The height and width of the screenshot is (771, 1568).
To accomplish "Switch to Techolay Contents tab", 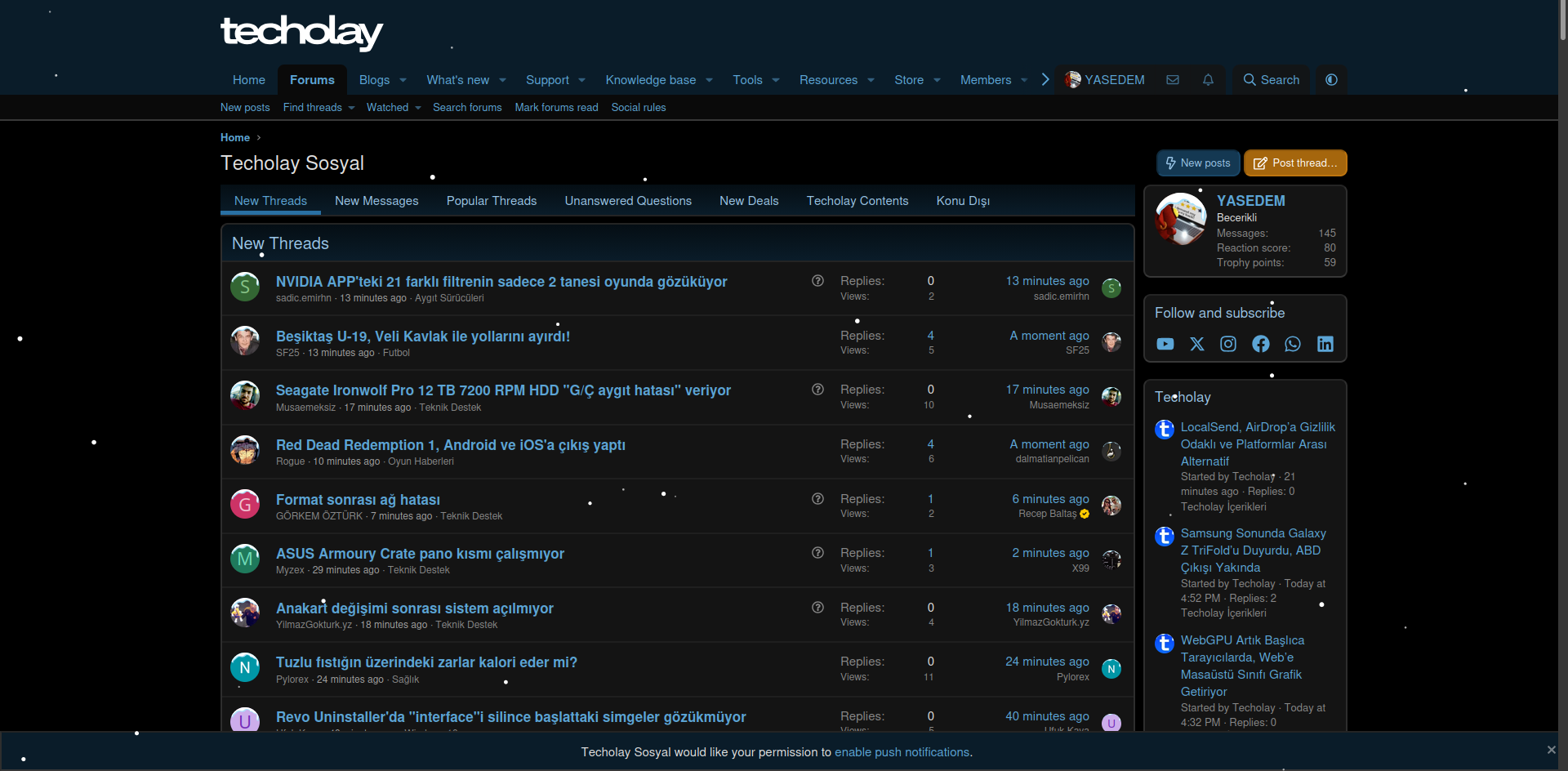I will click(857, 201).
